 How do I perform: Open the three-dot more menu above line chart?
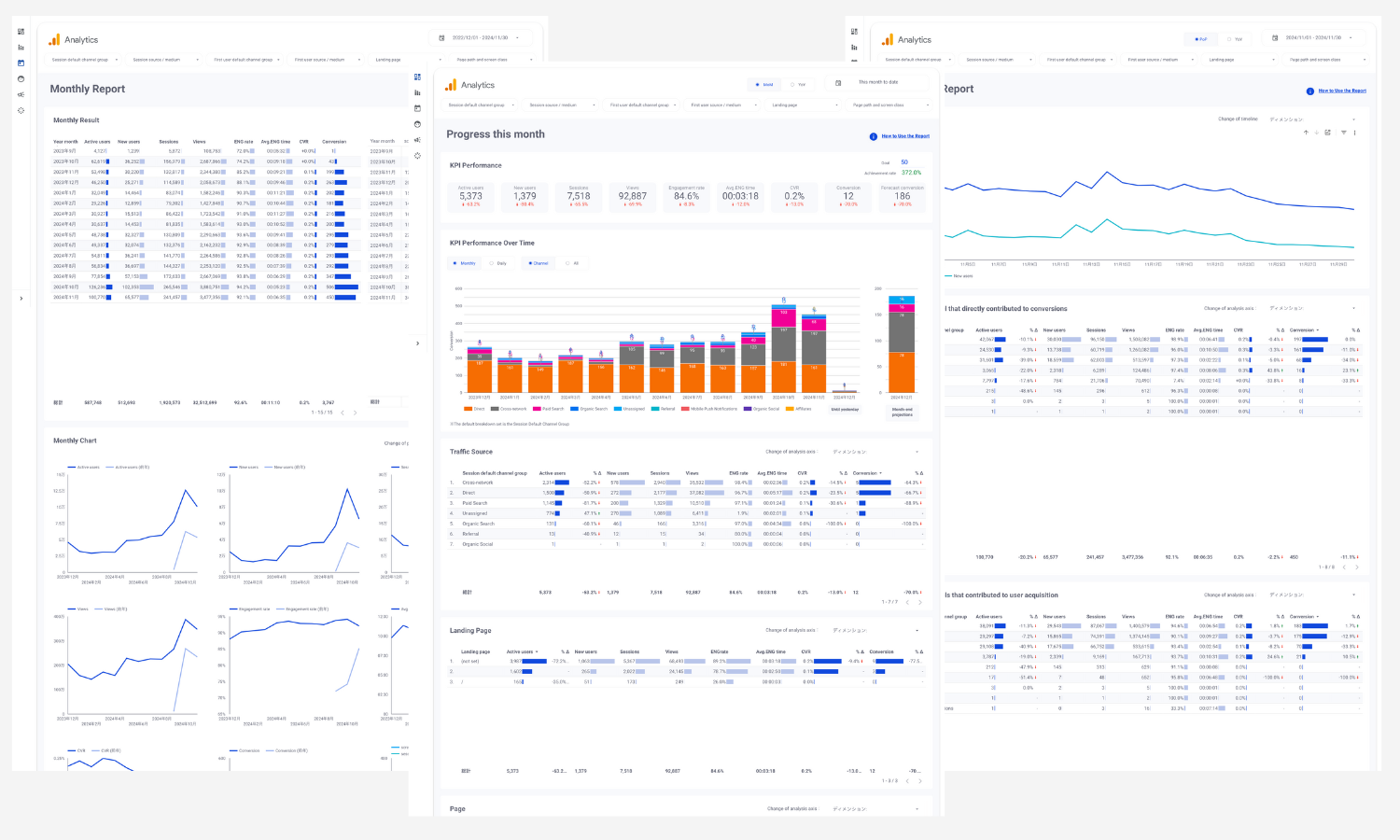click(x=1354, y=133)
